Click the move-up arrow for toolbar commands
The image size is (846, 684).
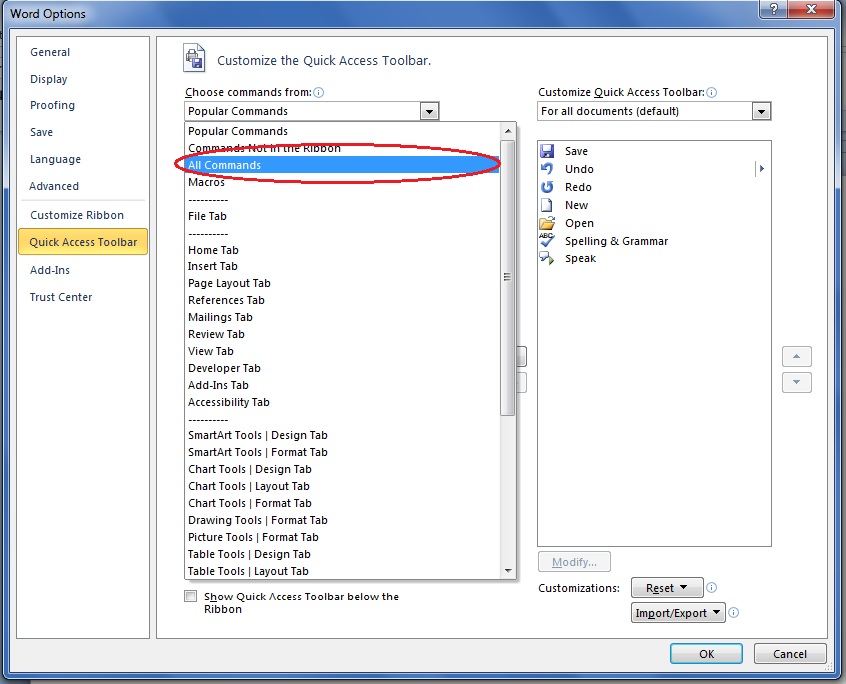pyautogui.click(x=796, y=356)
